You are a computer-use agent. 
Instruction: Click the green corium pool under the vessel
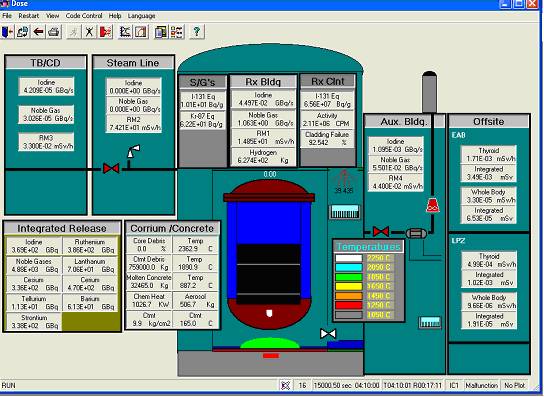coord(270,343)
